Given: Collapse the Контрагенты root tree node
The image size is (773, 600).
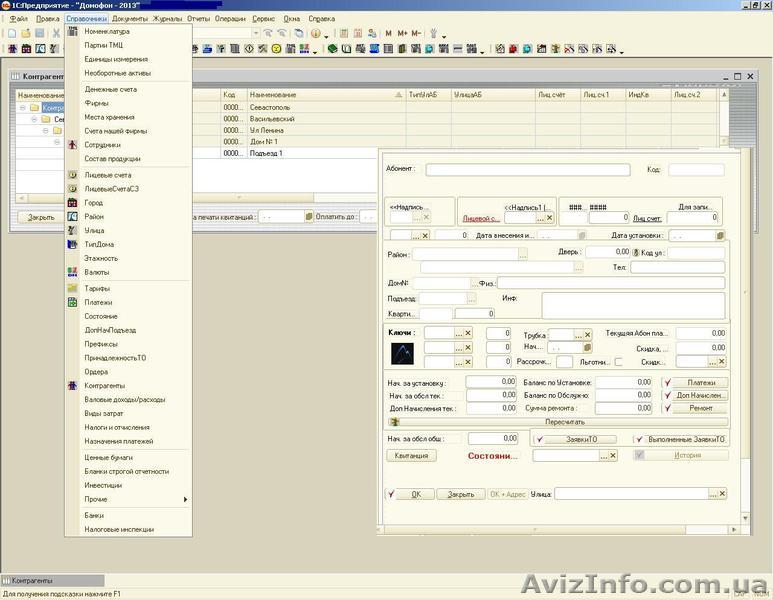Looking at the screenshot, I should coord(22,108).
